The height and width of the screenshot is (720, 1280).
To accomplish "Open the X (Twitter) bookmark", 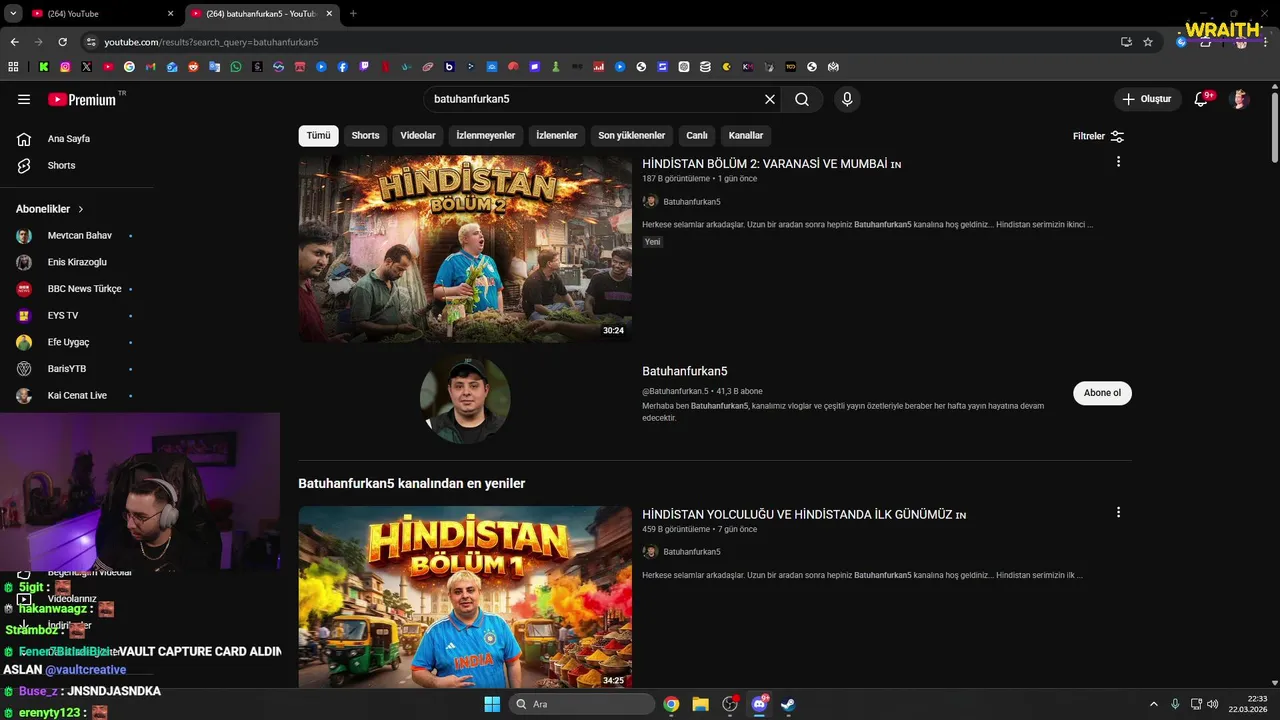I will (x=86, y=67).
